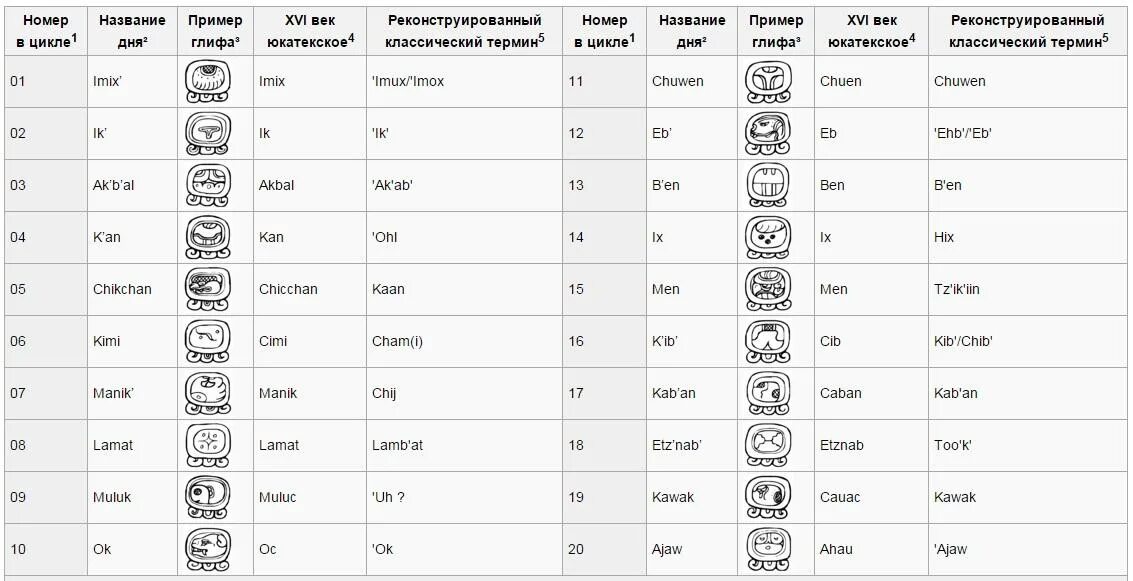
Task: Open the Etz'nab' glyph image
Action: pos(768,446)
